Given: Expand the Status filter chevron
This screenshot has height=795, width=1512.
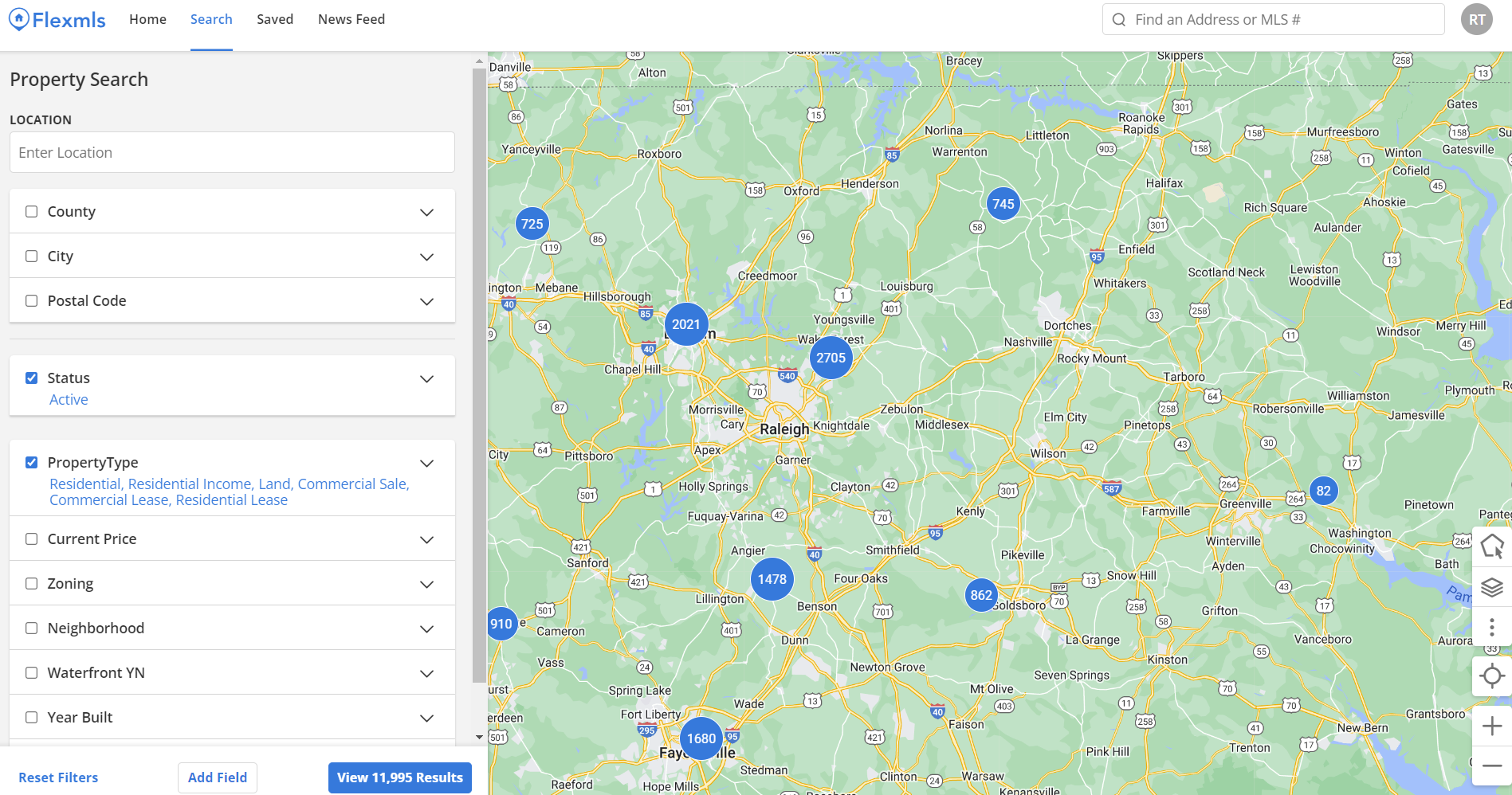Looking at the screenshot, I should (x=427, y=379).
